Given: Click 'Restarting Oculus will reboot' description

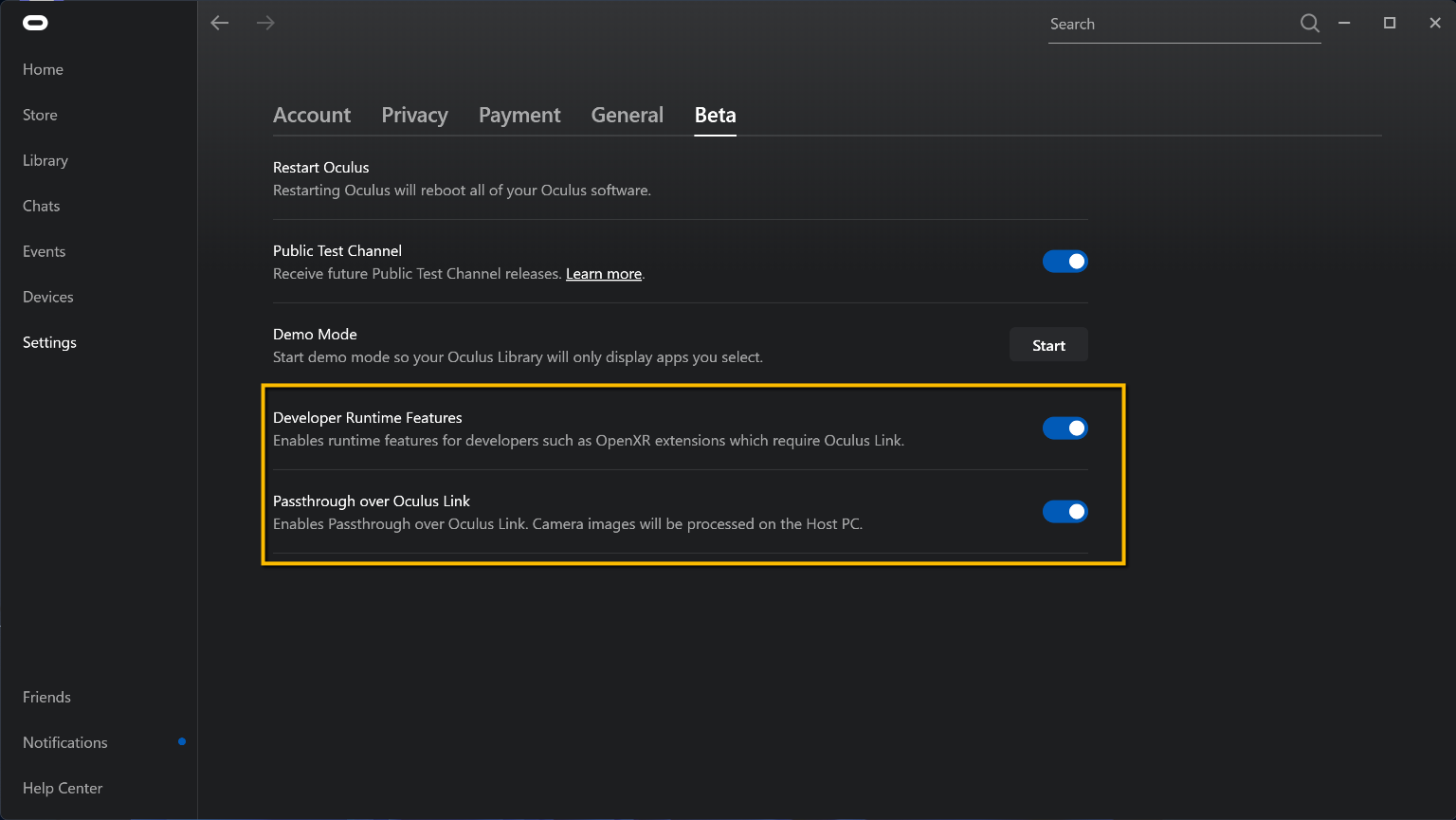Looking at the screenshot, I should [x=462, y=191].
